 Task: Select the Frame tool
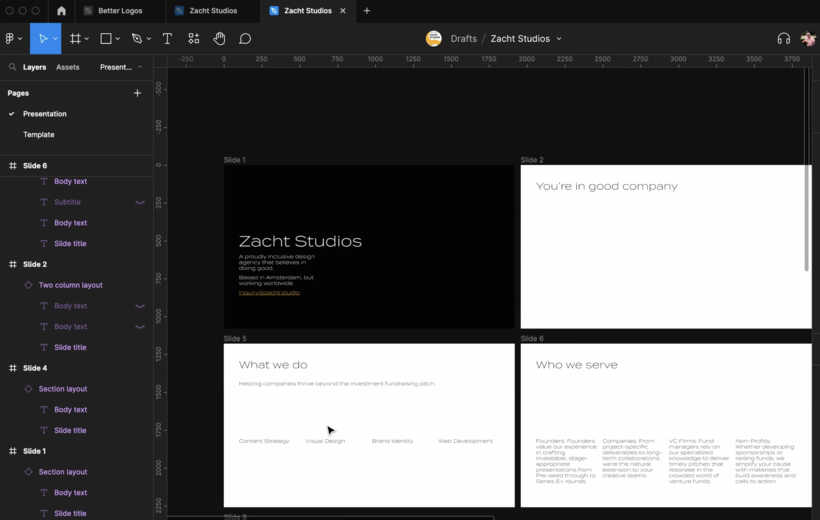click(x=75, y=38)
